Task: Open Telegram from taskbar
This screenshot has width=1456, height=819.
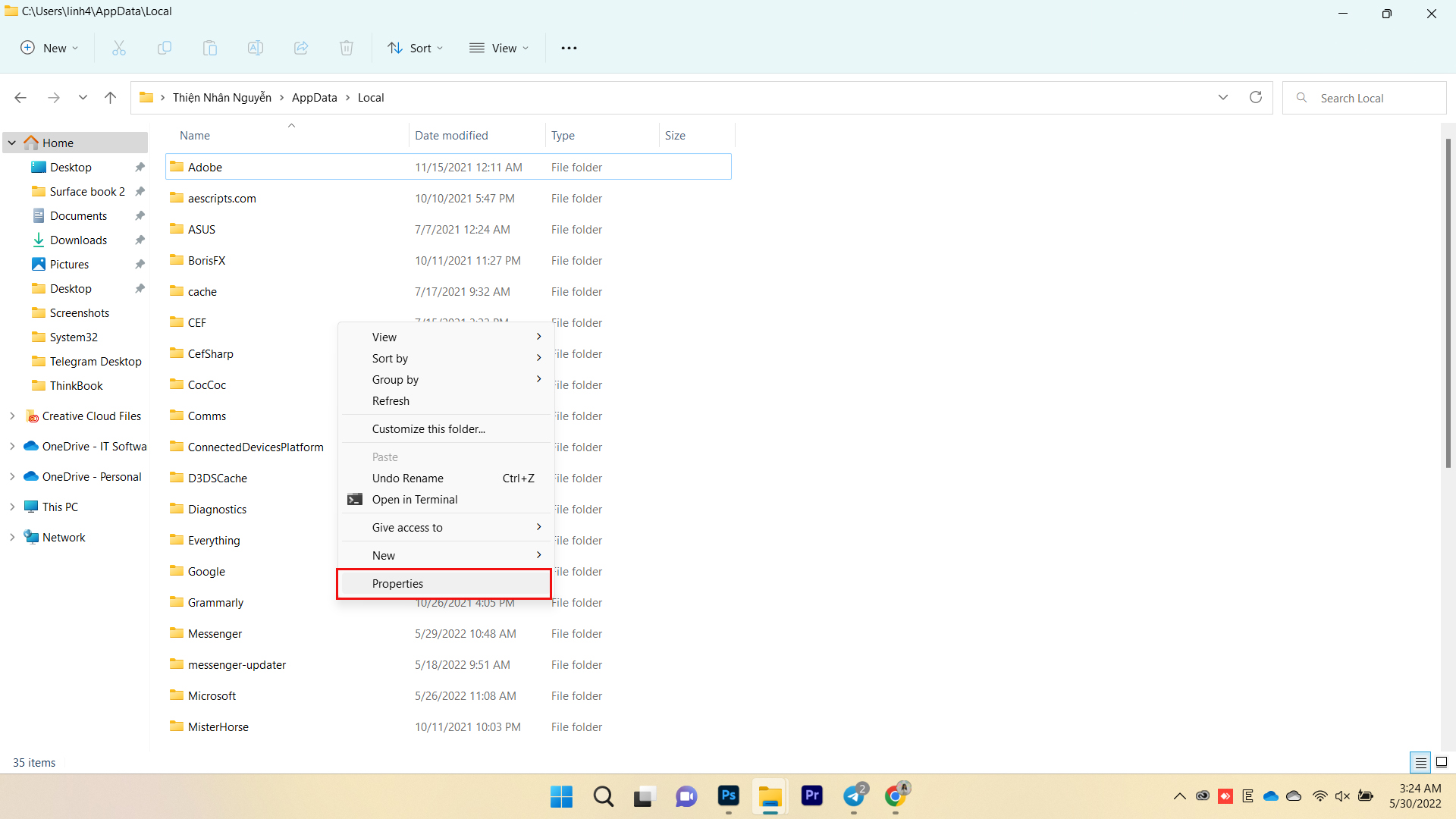Action: [855, 796]
